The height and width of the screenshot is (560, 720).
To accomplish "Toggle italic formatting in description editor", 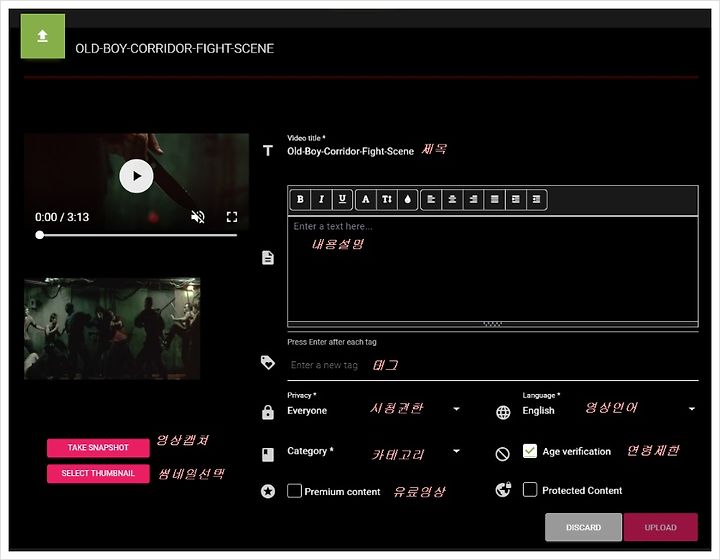I will pos(321,199).
